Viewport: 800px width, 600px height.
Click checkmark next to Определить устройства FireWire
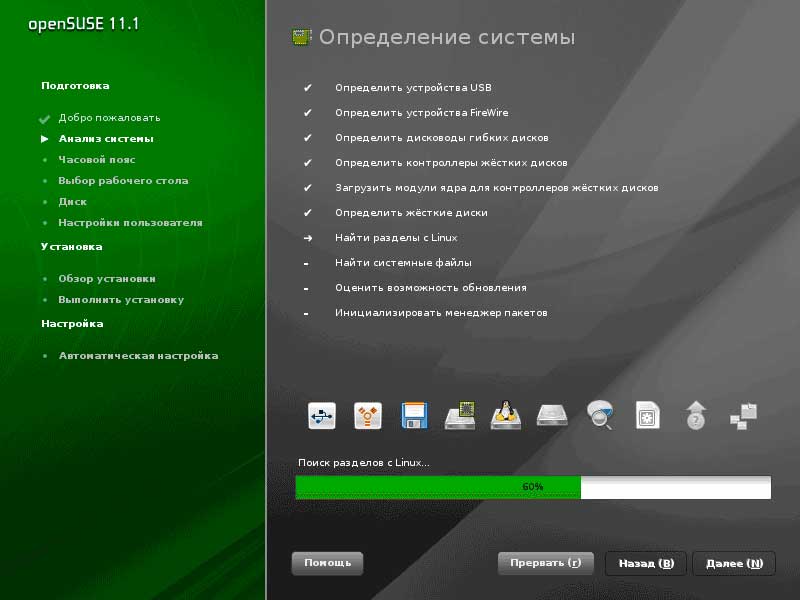point(307,113)
